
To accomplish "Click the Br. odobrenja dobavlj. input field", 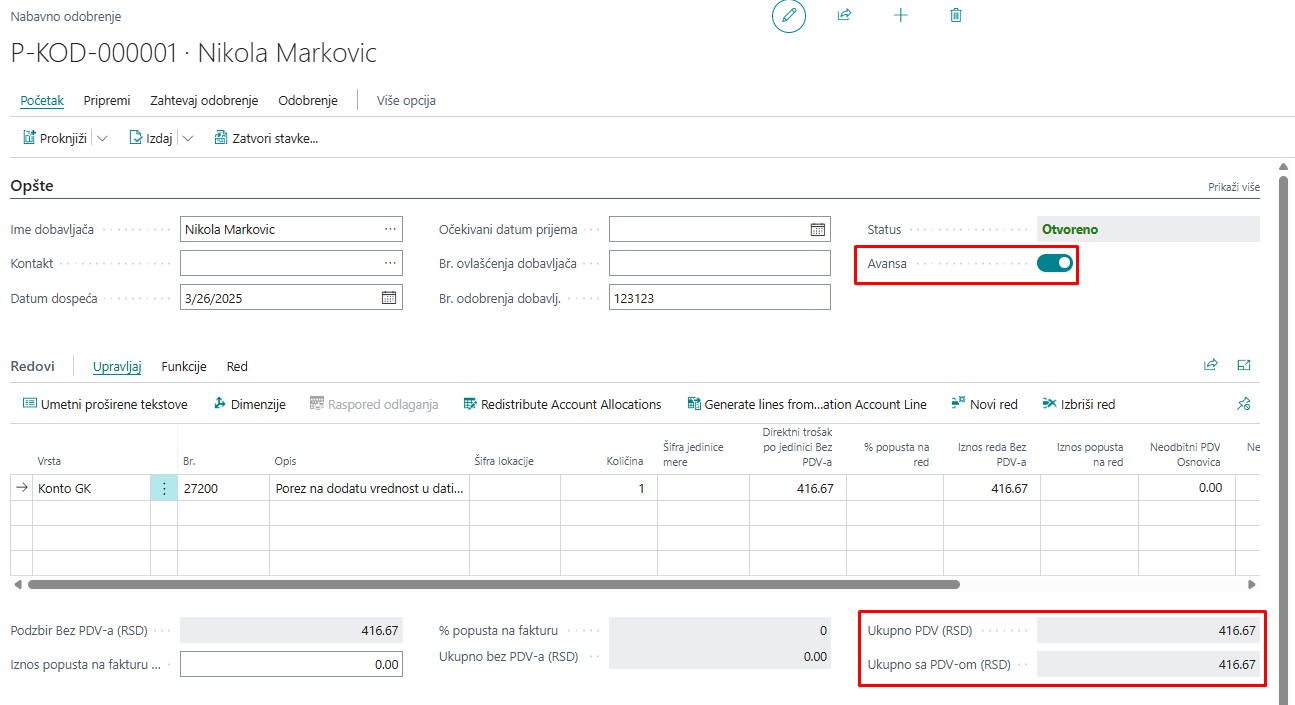I will point(719,298).
